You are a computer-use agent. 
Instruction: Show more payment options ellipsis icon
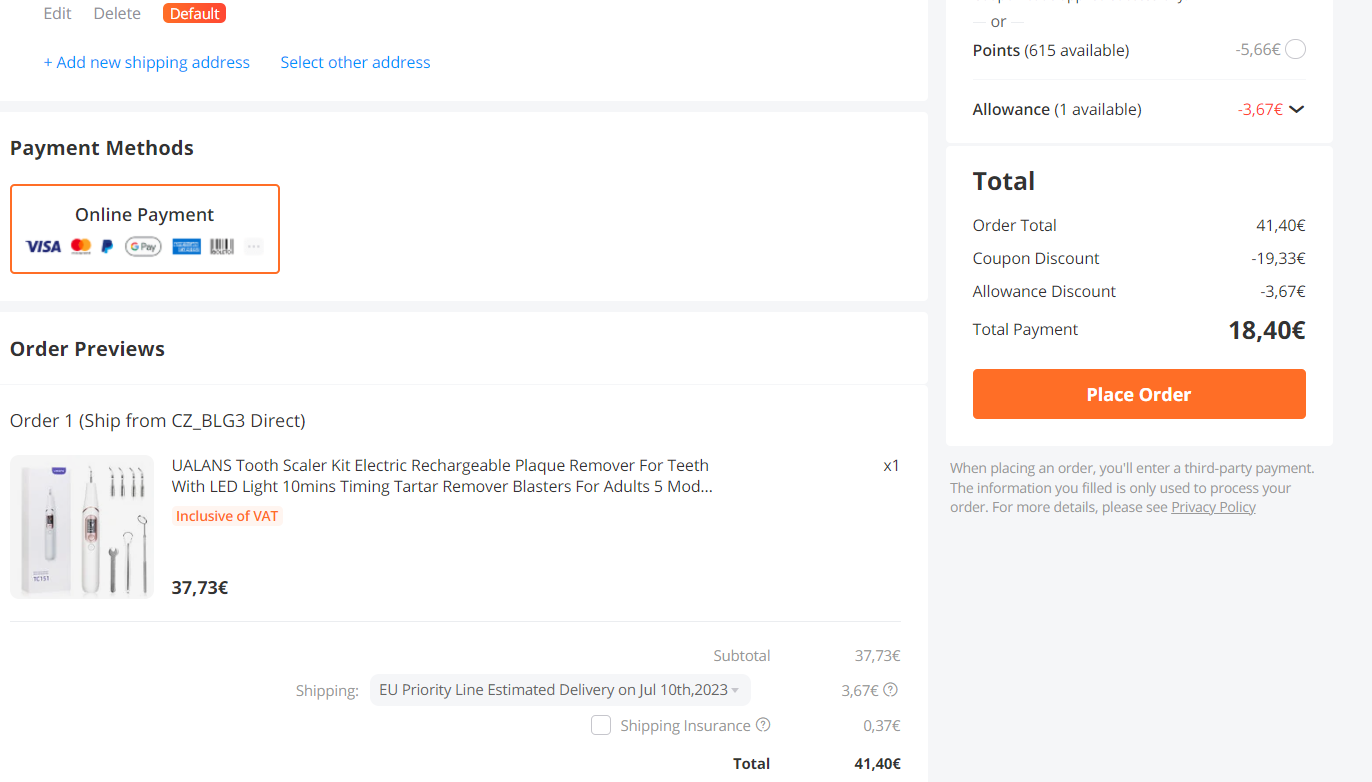click(254, 246)
